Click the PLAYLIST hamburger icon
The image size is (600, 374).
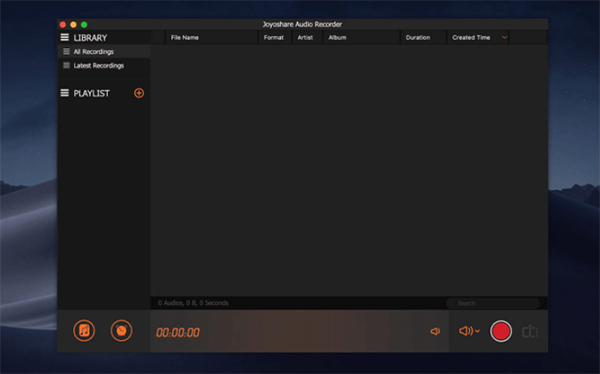coord(65,93)
